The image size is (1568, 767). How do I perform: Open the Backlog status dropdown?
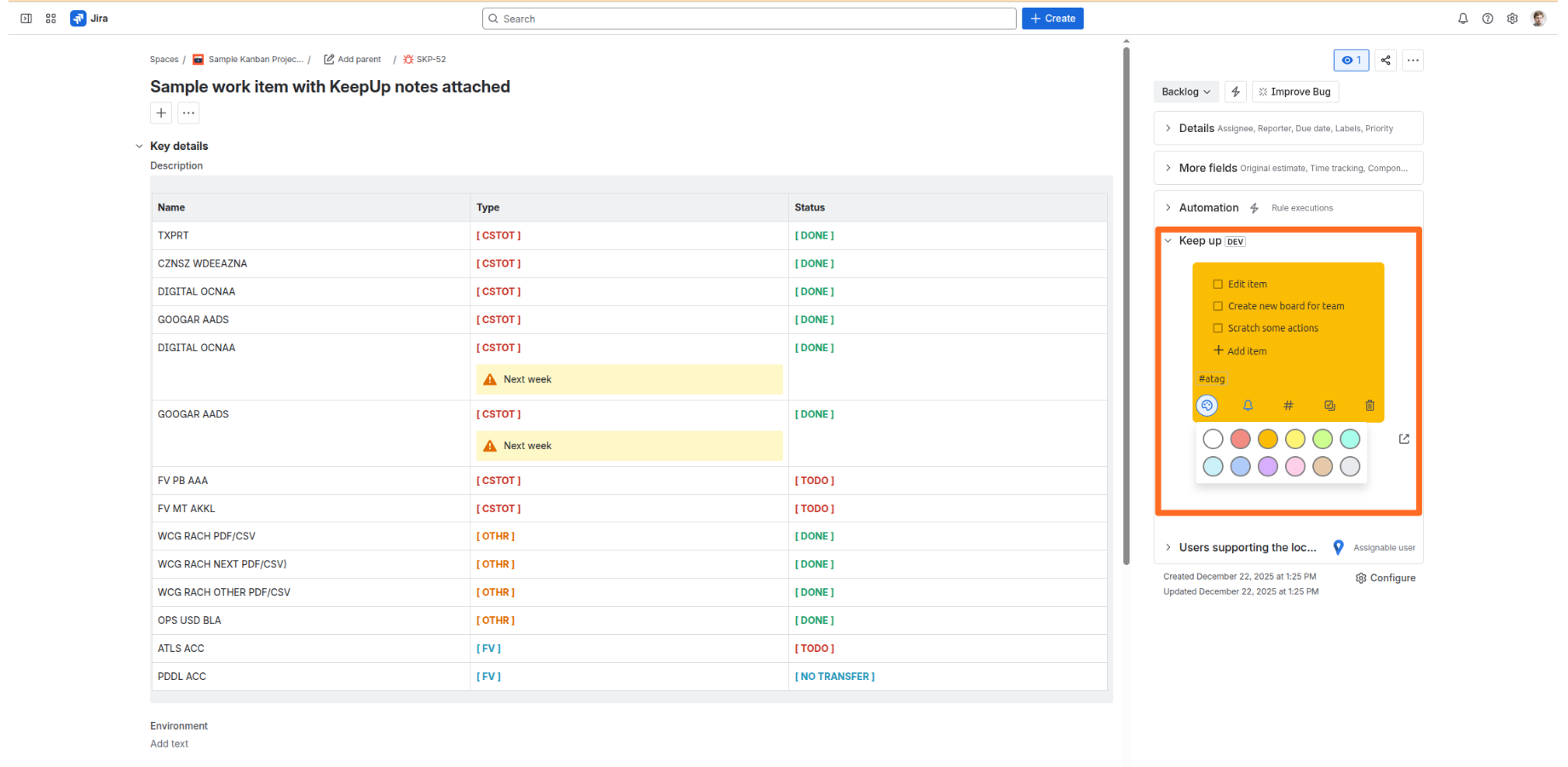coord(1185,92)
